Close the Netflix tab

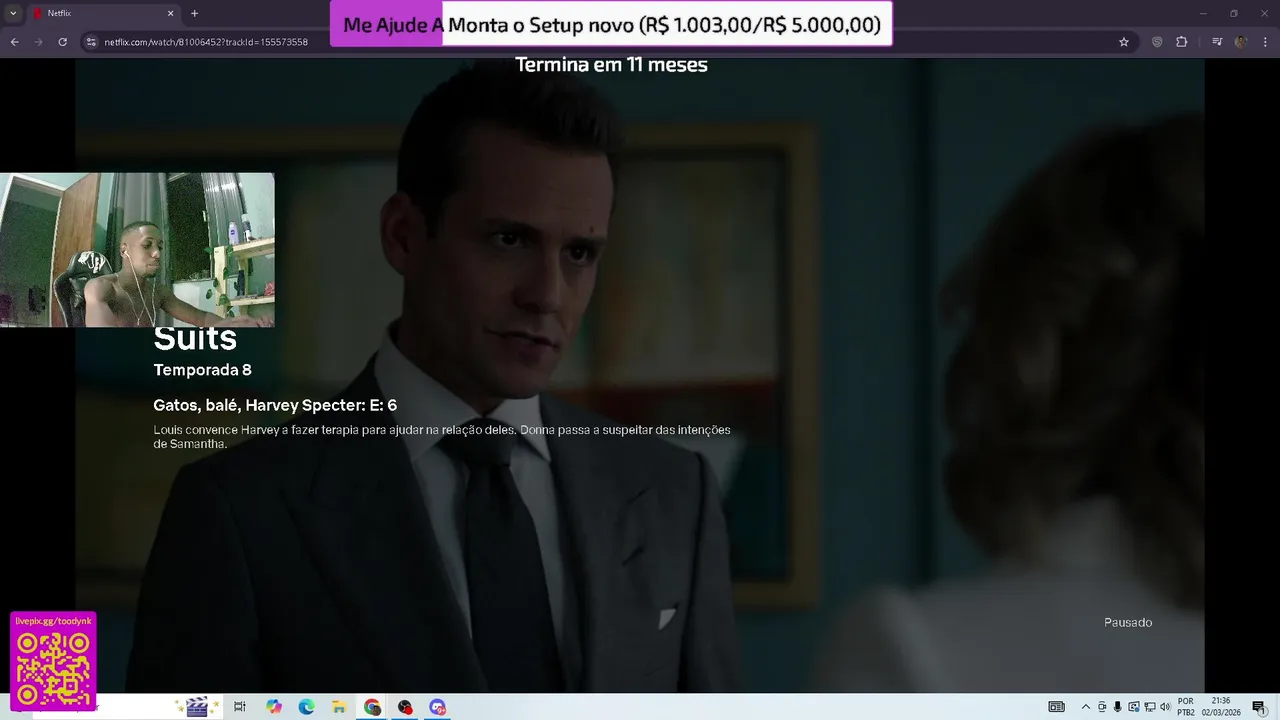pyautogui.click(x=170, y=13)
